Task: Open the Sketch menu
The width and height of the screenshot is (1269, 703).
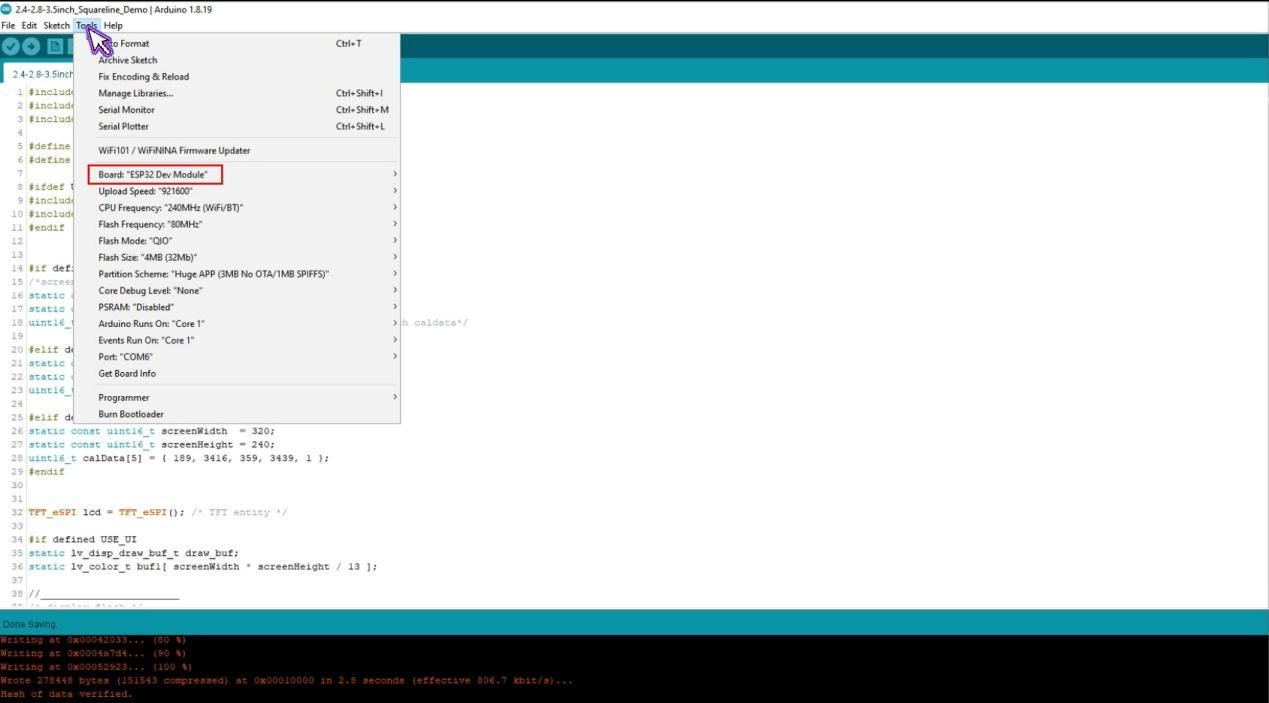Action: pos(56,25)
